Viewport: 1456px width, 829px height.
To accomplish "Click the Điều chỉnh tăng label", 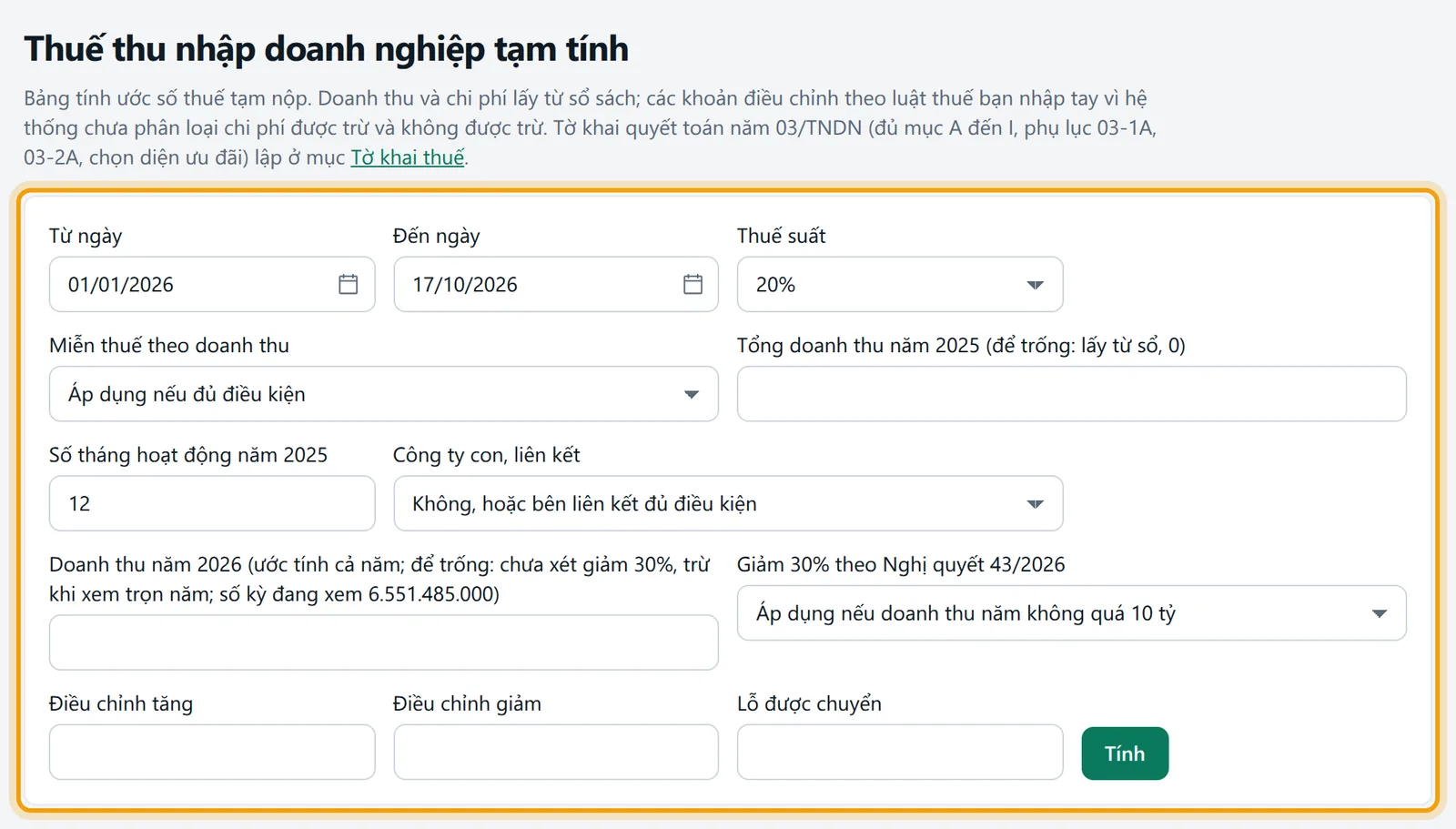I will point(121,703).
